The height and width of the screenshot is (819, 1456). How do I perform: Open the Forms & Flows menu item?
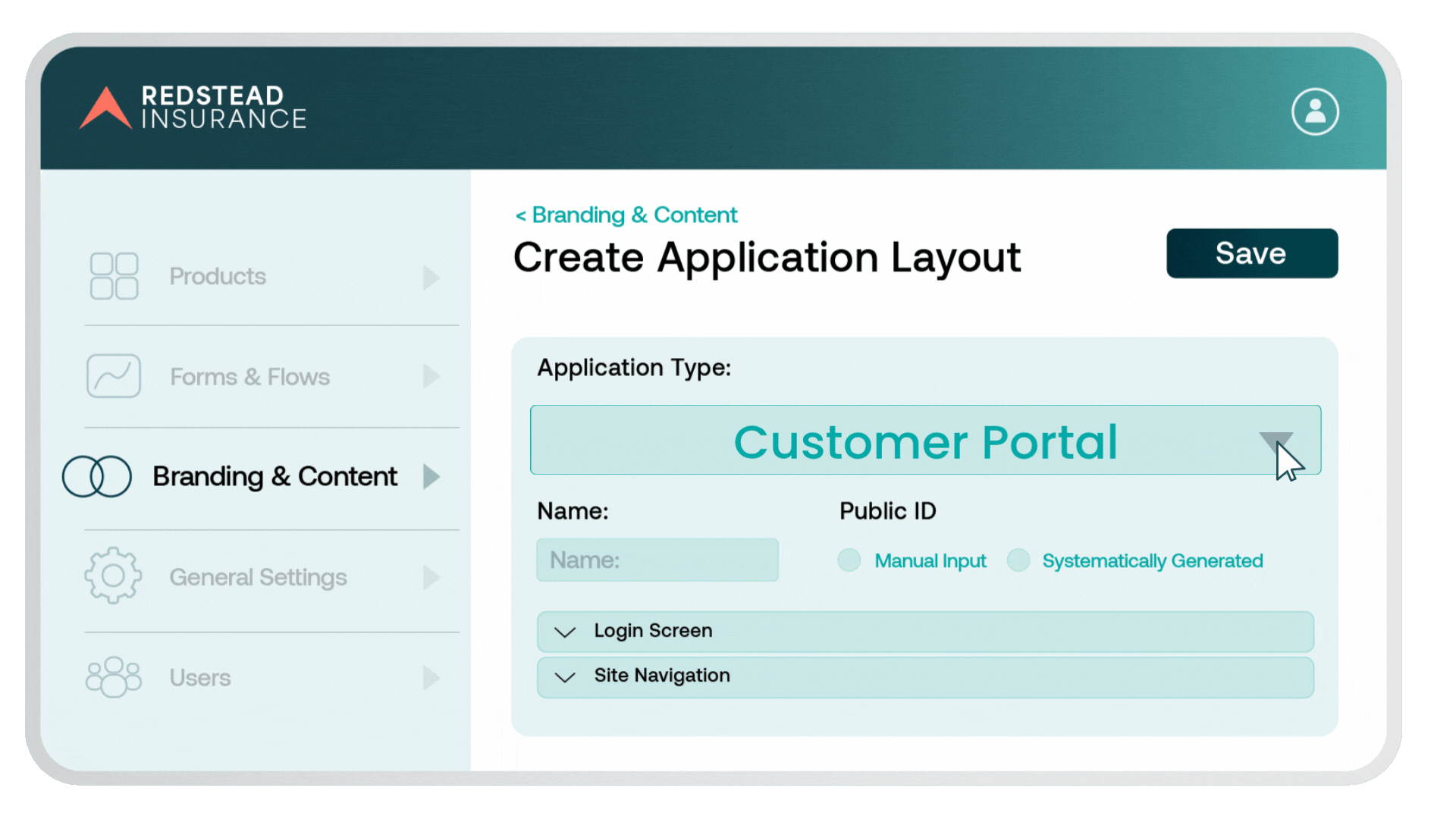pos(249,377)
